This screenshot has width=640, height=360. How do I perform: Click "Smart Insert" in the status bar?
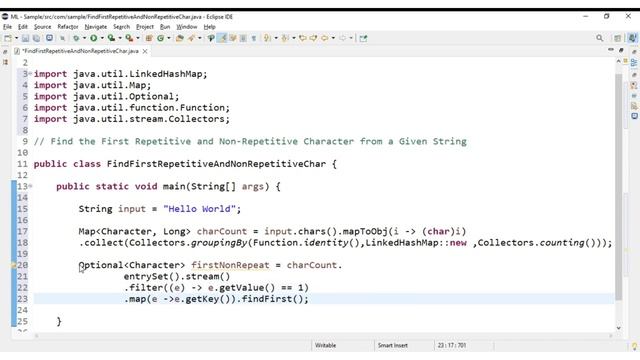393,345
